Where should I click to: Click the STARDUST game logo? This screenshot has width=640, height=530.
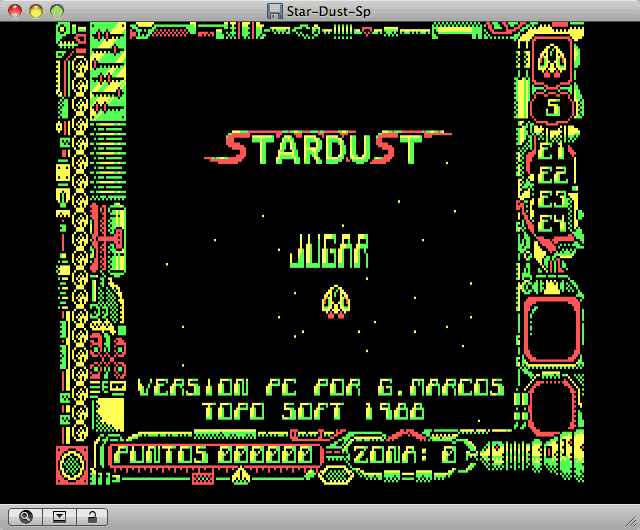tap(329, 147)
